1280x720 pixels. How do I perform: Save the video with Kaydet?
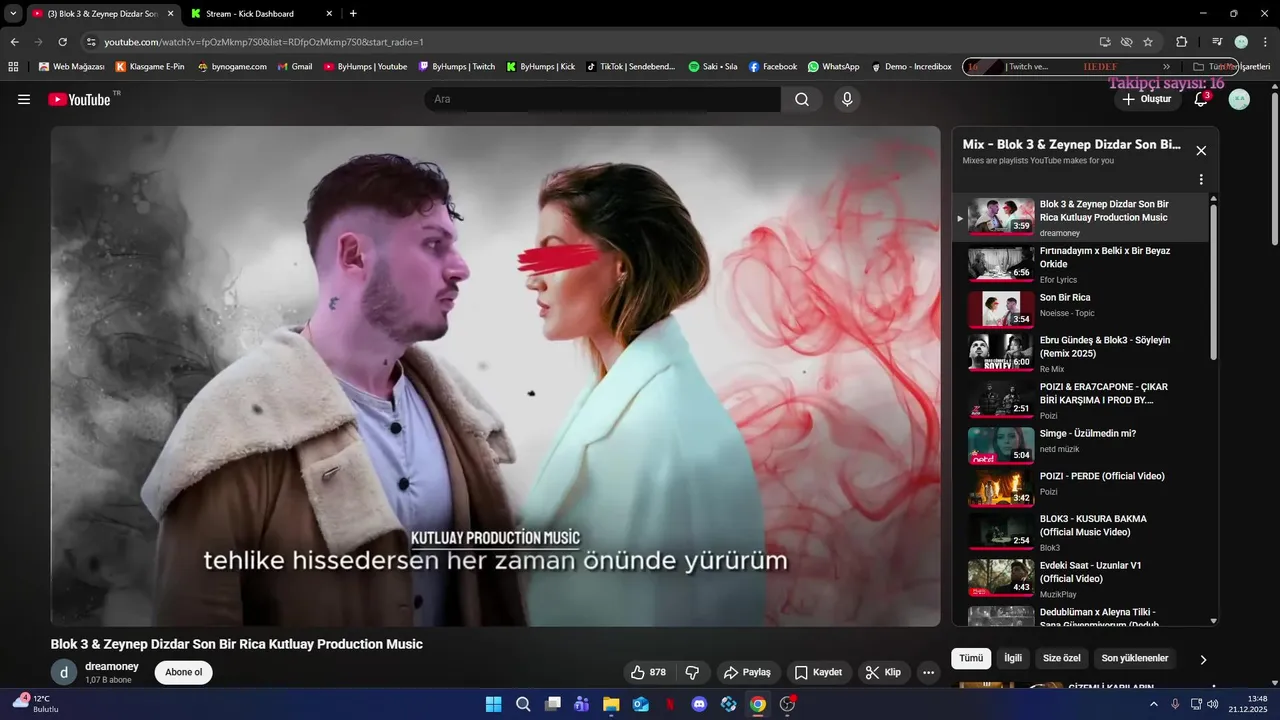pyautogui.click(x=818, y=672)
